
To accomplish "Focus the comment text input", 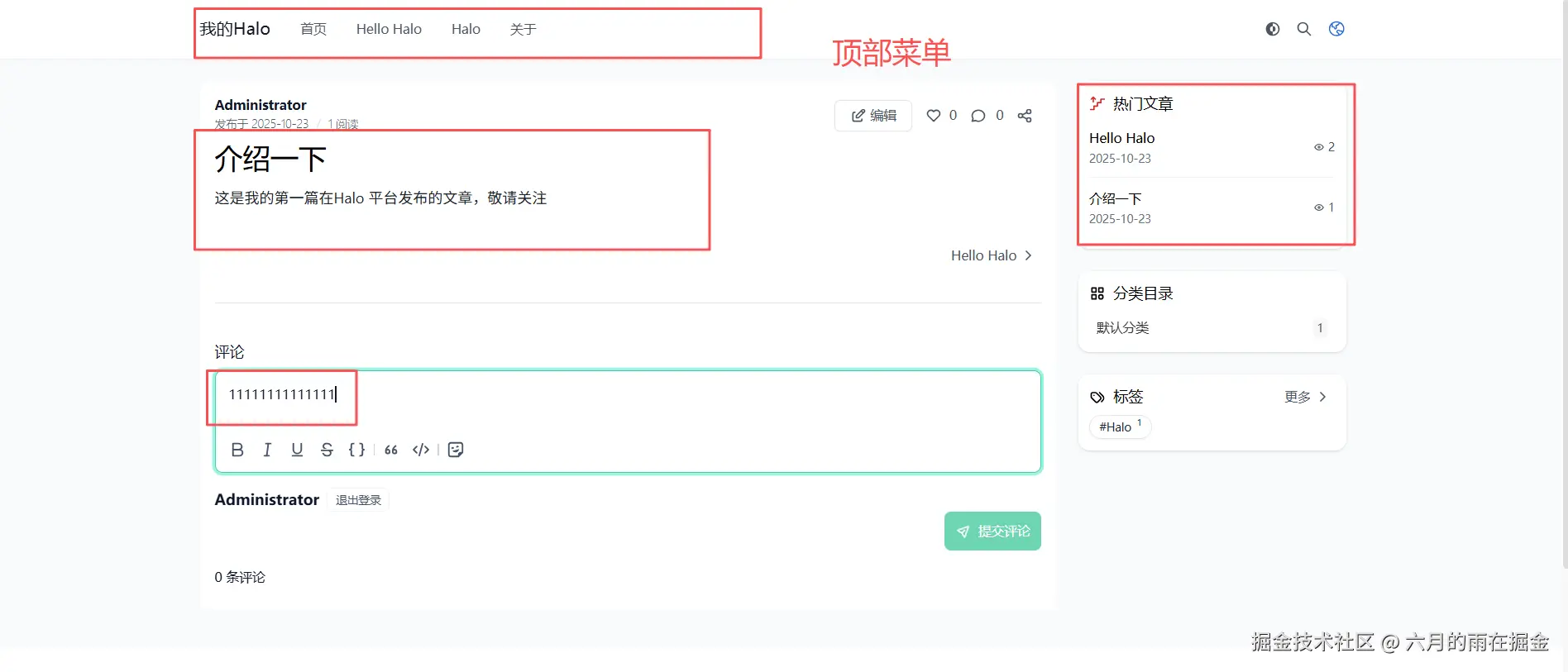I will 628,395.
